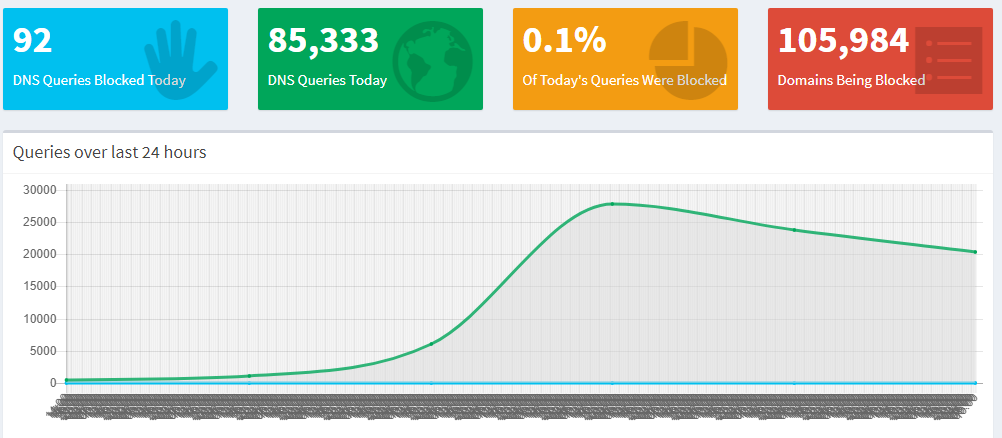This screenshot has height=438, width=1002.
Task: Click the Queries over last 24 hours heading
Action: pos(110,153)
